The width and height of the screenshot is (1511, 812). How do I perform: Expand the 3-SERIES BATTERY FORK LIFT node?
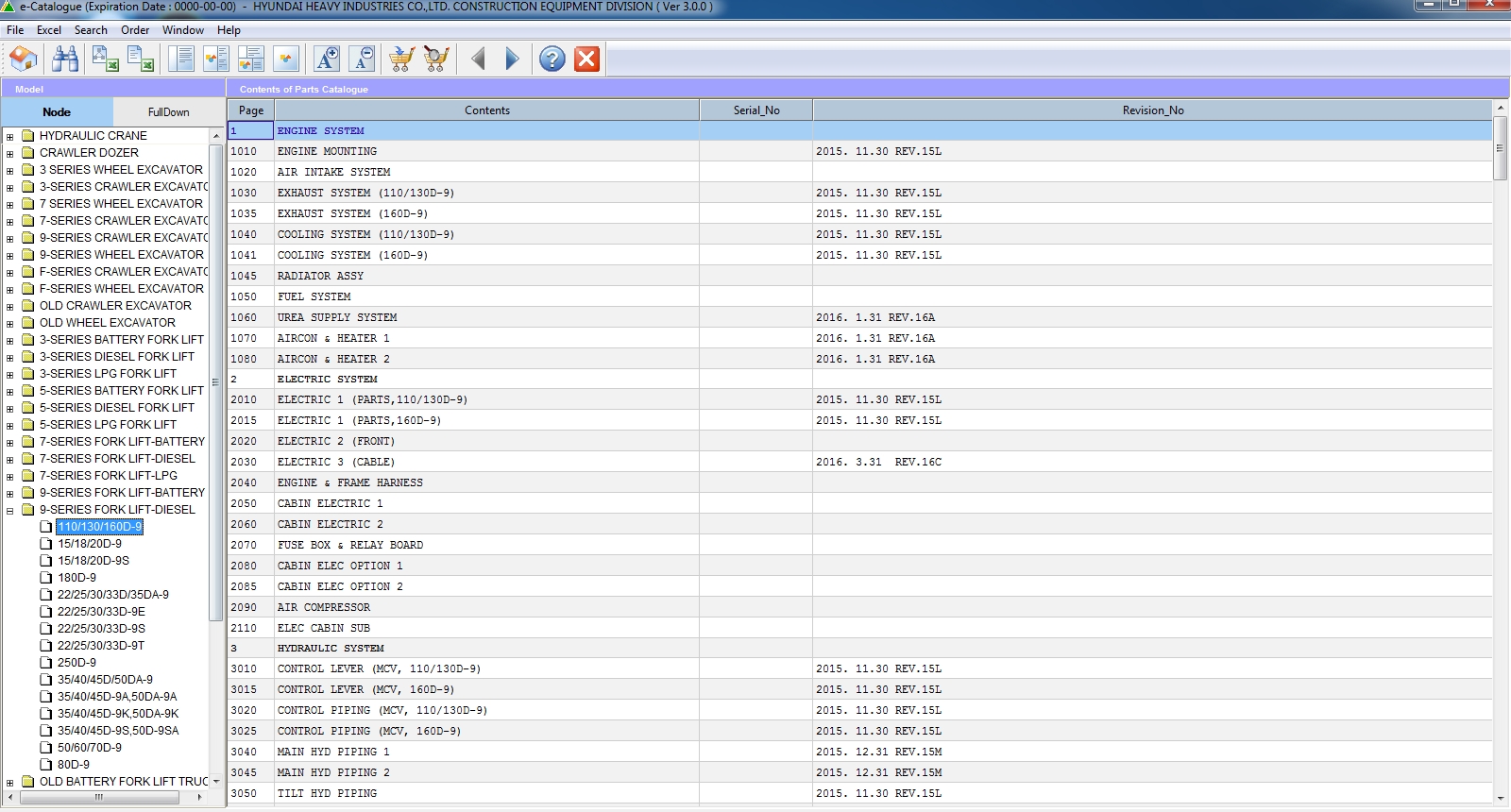click(x=10, y=340)
